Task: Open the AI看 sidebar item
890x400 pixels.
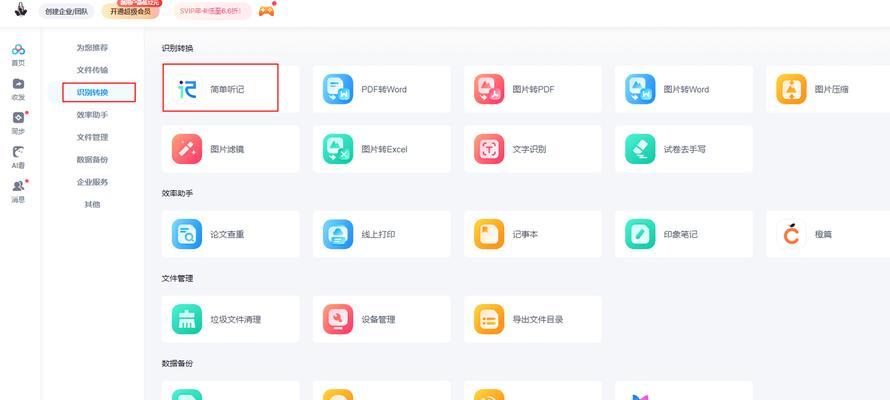Action: [18, 157]
